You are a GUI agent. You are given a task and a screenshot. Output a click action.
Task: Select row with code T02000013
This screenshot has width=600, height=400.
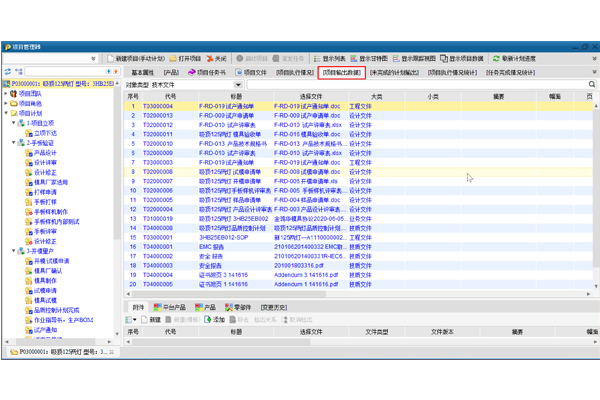point(359,116)
